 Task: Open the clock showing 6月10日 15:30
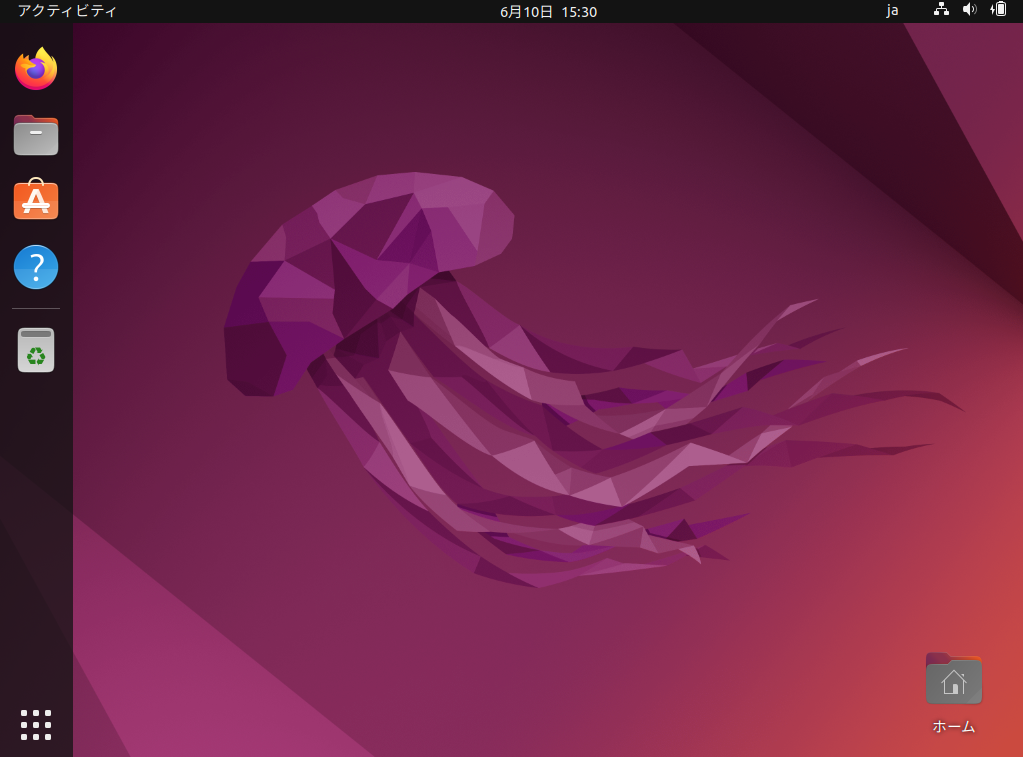pos(548,12)
